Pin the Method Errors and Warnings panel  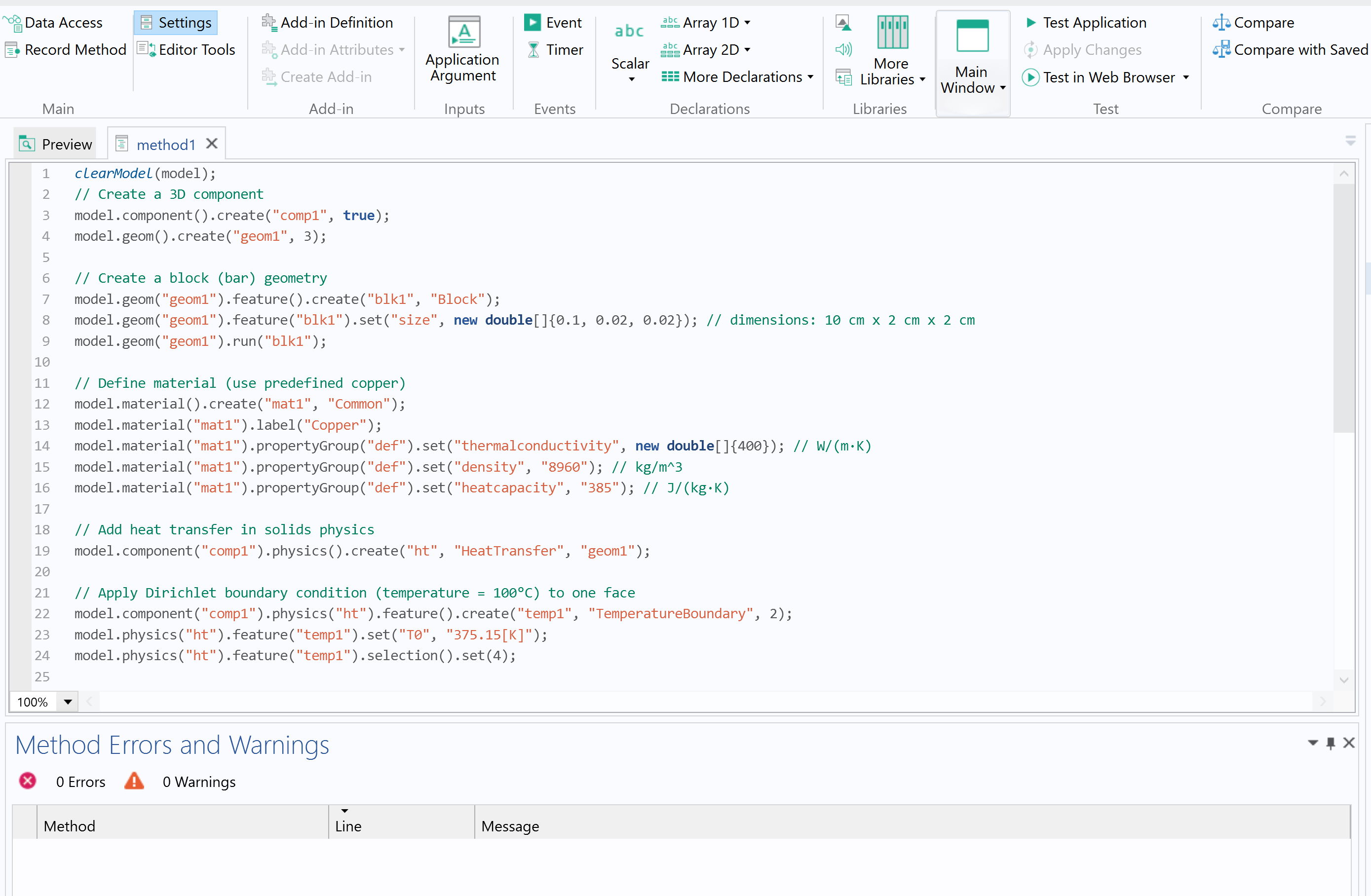pos(1330,743)
